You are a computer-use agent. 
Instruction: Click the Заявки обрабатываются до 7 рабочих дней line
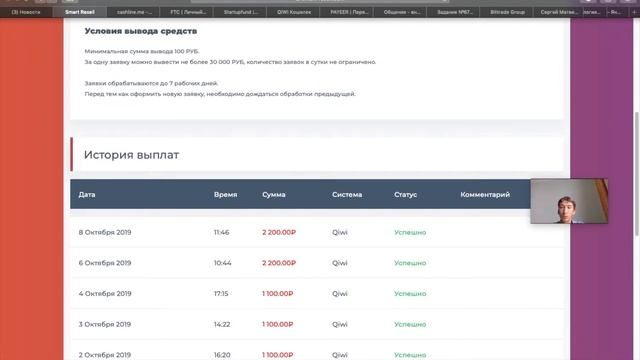coord(151,83)
